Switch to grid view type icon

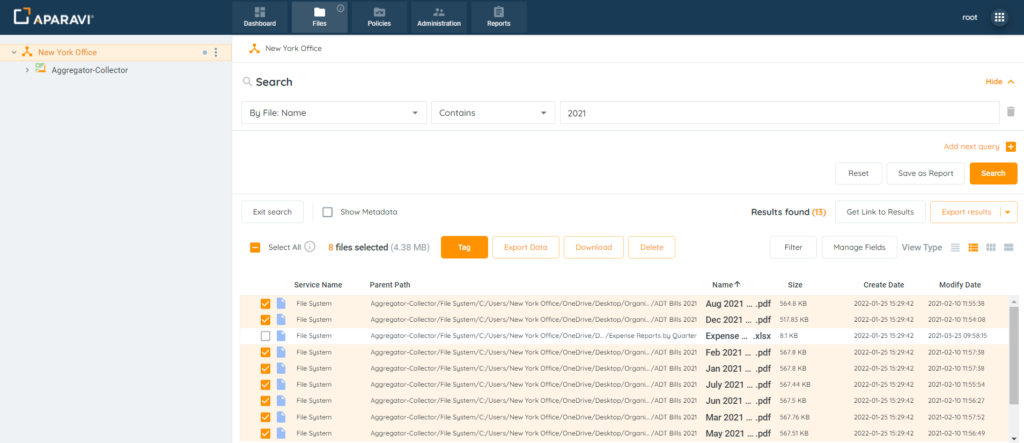[991, 247]
